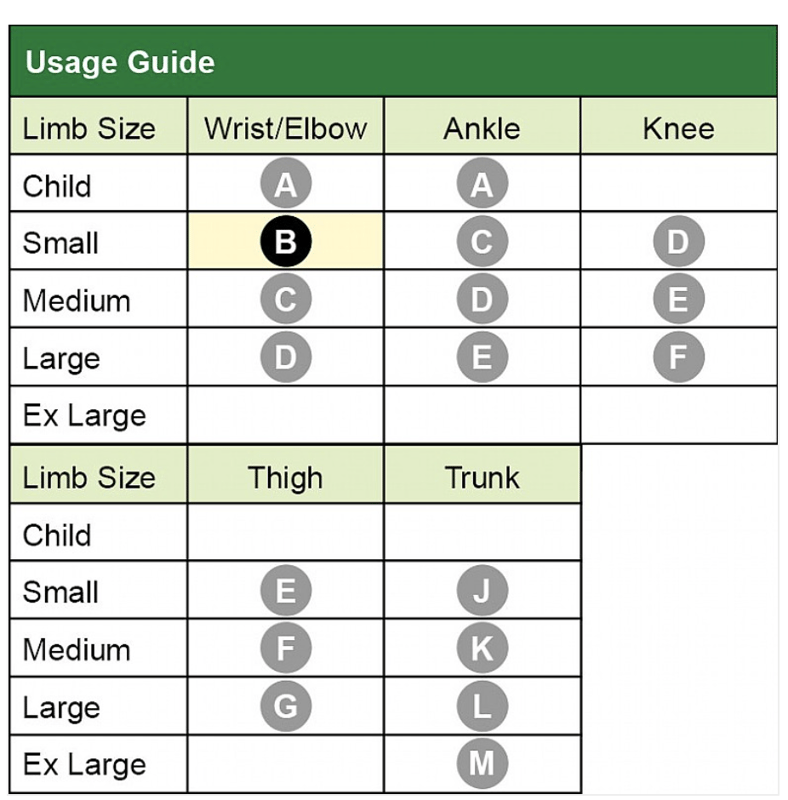Click the black B circle for Small Wrist/Elbow
Screen dimensions: 788x800
tap(285, 242)
